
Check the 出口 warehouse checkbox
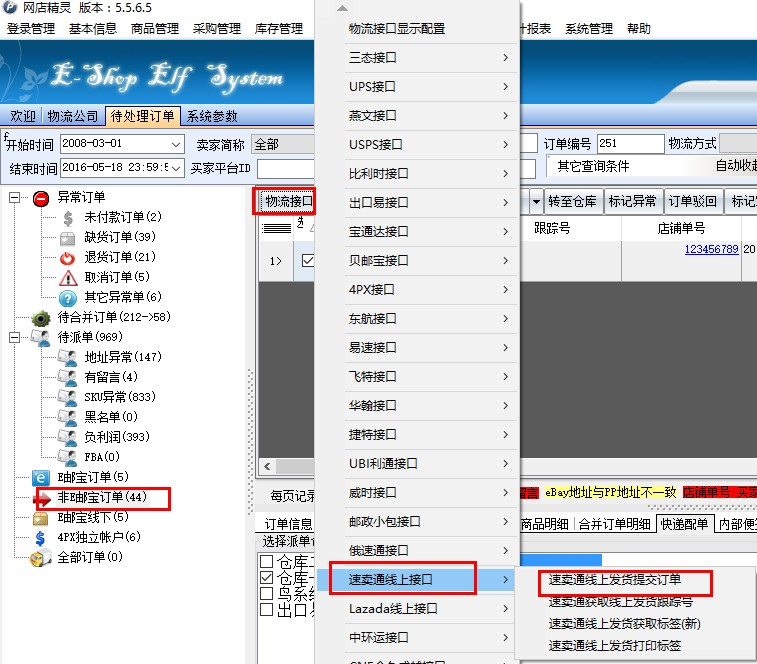click(266, 609)
